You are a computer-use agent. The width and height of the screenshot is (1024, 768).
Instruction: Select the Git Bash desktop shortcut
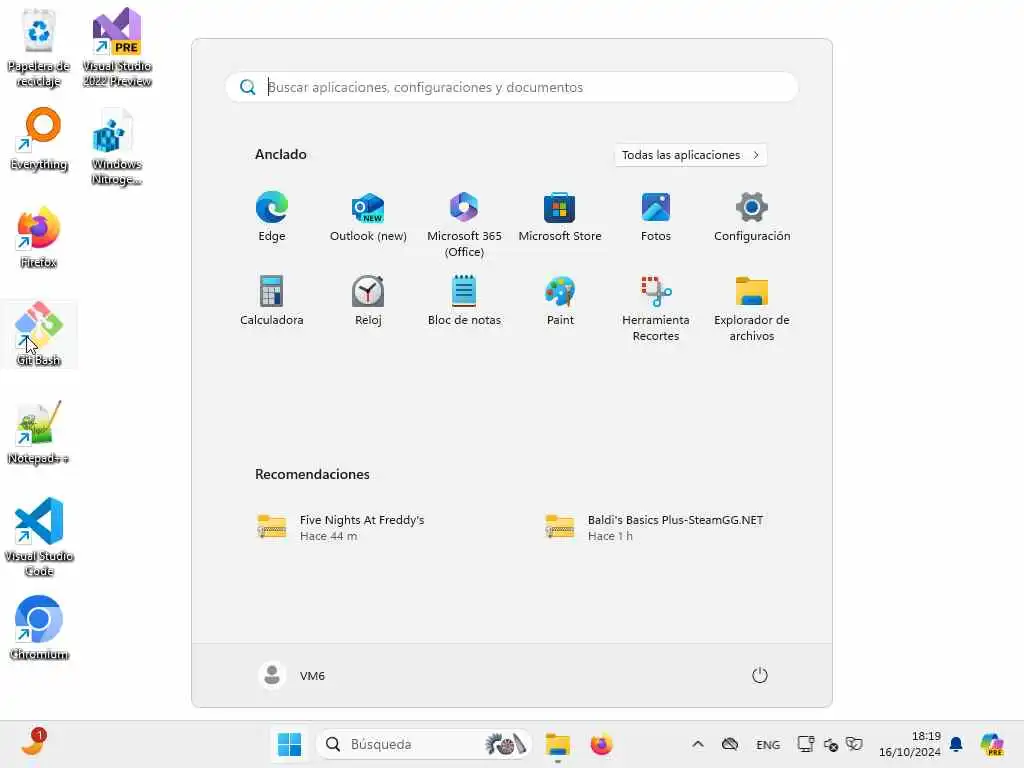pos(39,334)
